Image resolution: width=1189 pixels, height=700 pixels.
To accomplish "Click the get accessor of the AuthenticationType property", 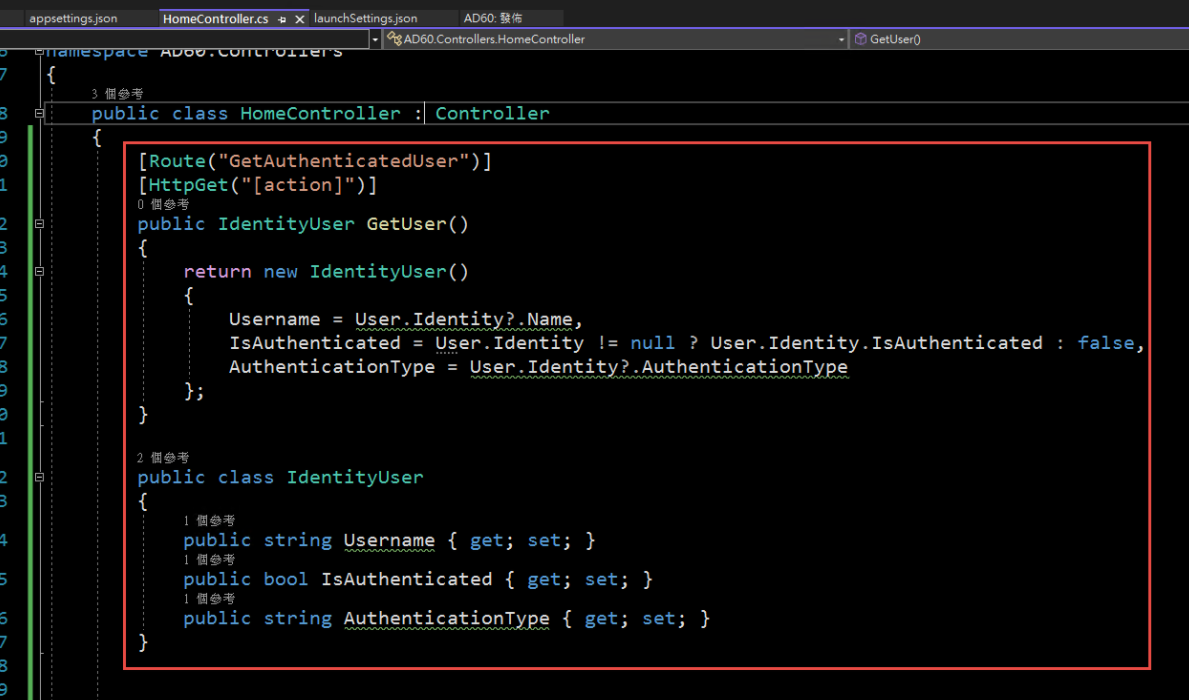I will [x=601, y=619].
